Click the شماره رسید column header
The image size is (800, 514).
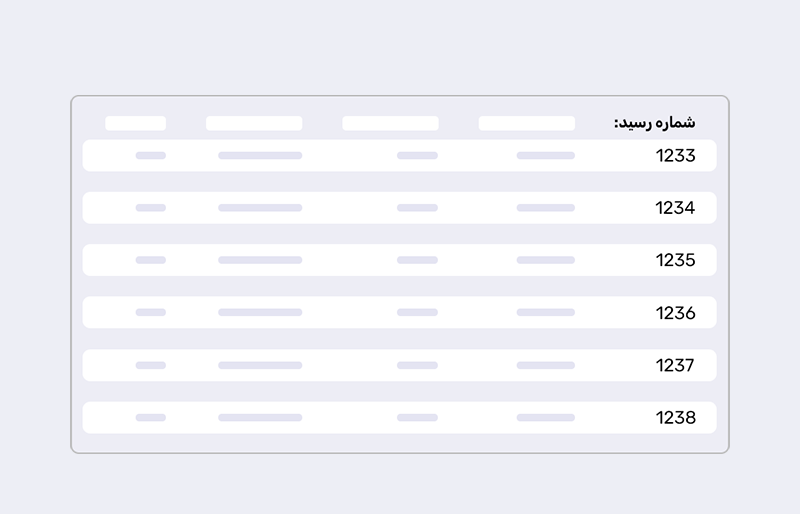(654, 123)
